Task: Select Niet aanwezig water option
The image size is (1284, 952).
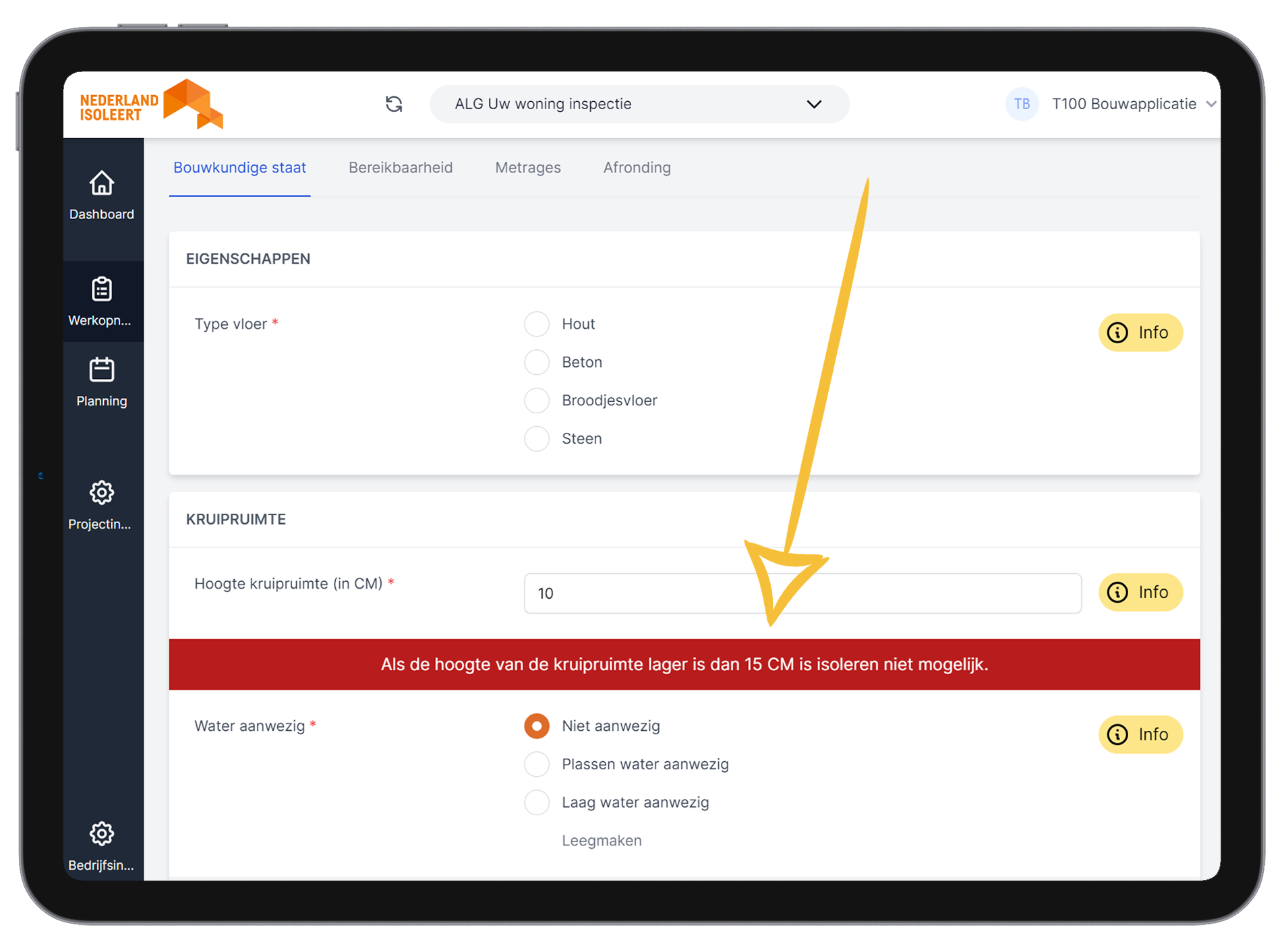Action: tap(537, 726)
